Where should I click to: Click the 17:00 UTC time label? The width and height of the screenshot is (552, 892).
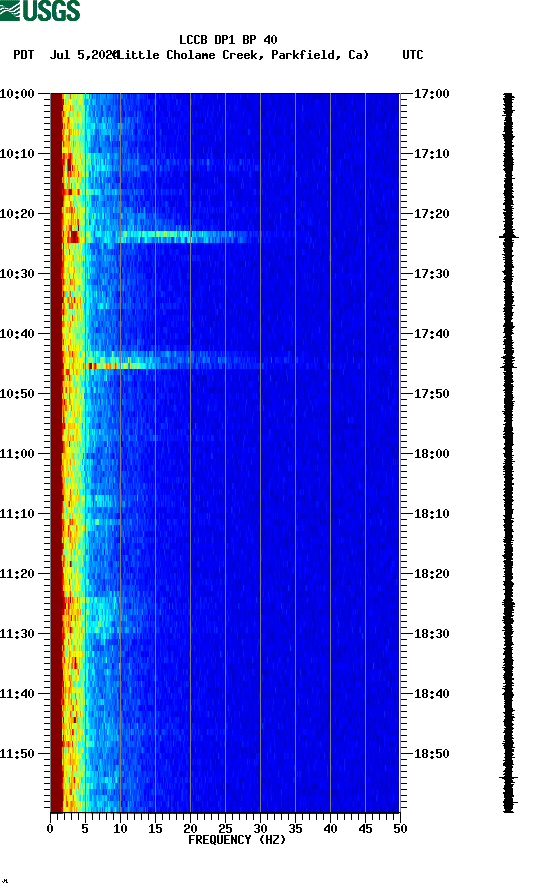pos(431,94)
